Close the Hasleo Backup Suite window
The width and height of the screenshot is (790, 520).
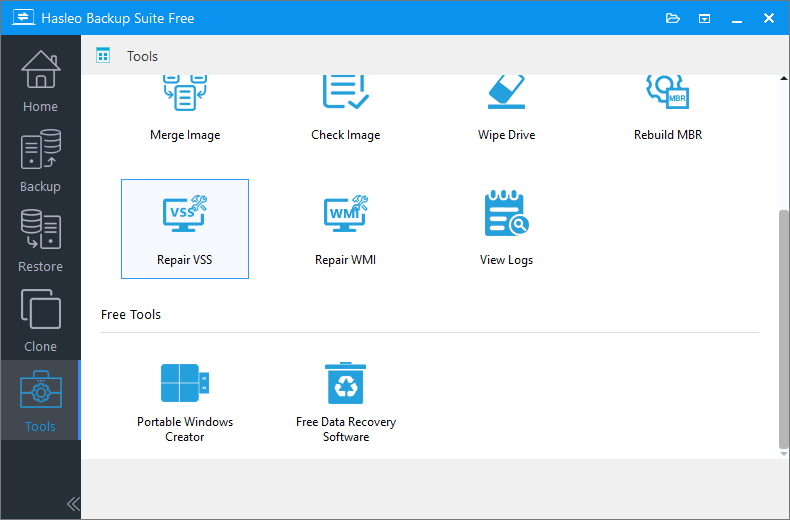768,18
